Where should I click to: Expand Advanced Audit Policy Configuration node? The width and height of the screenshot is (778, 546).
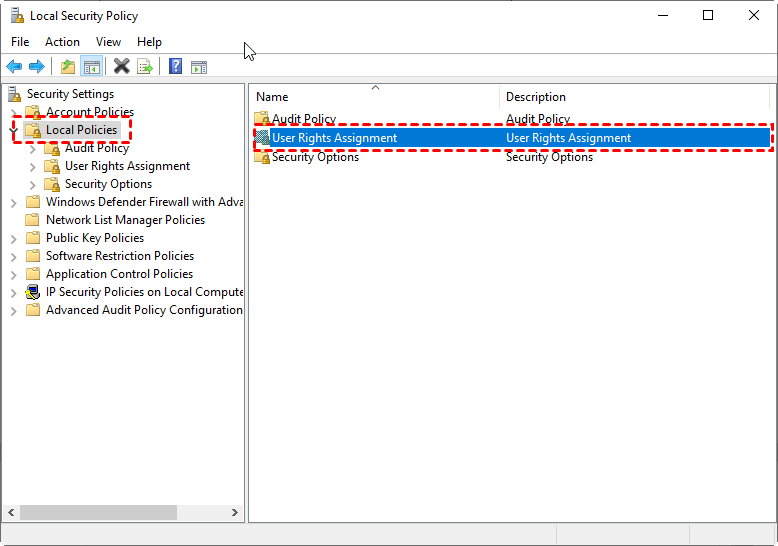pos(14,311)
